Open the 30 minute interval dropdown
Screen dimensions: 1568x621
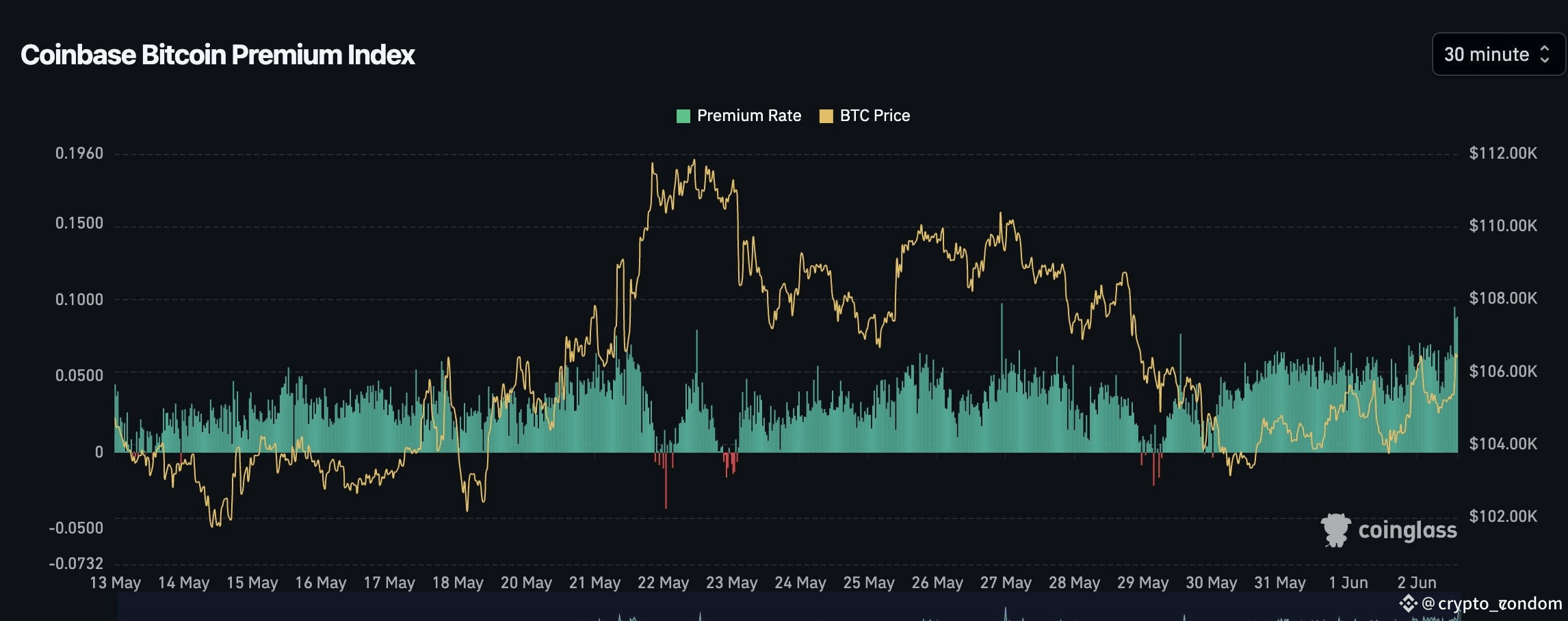point(1498,54)
